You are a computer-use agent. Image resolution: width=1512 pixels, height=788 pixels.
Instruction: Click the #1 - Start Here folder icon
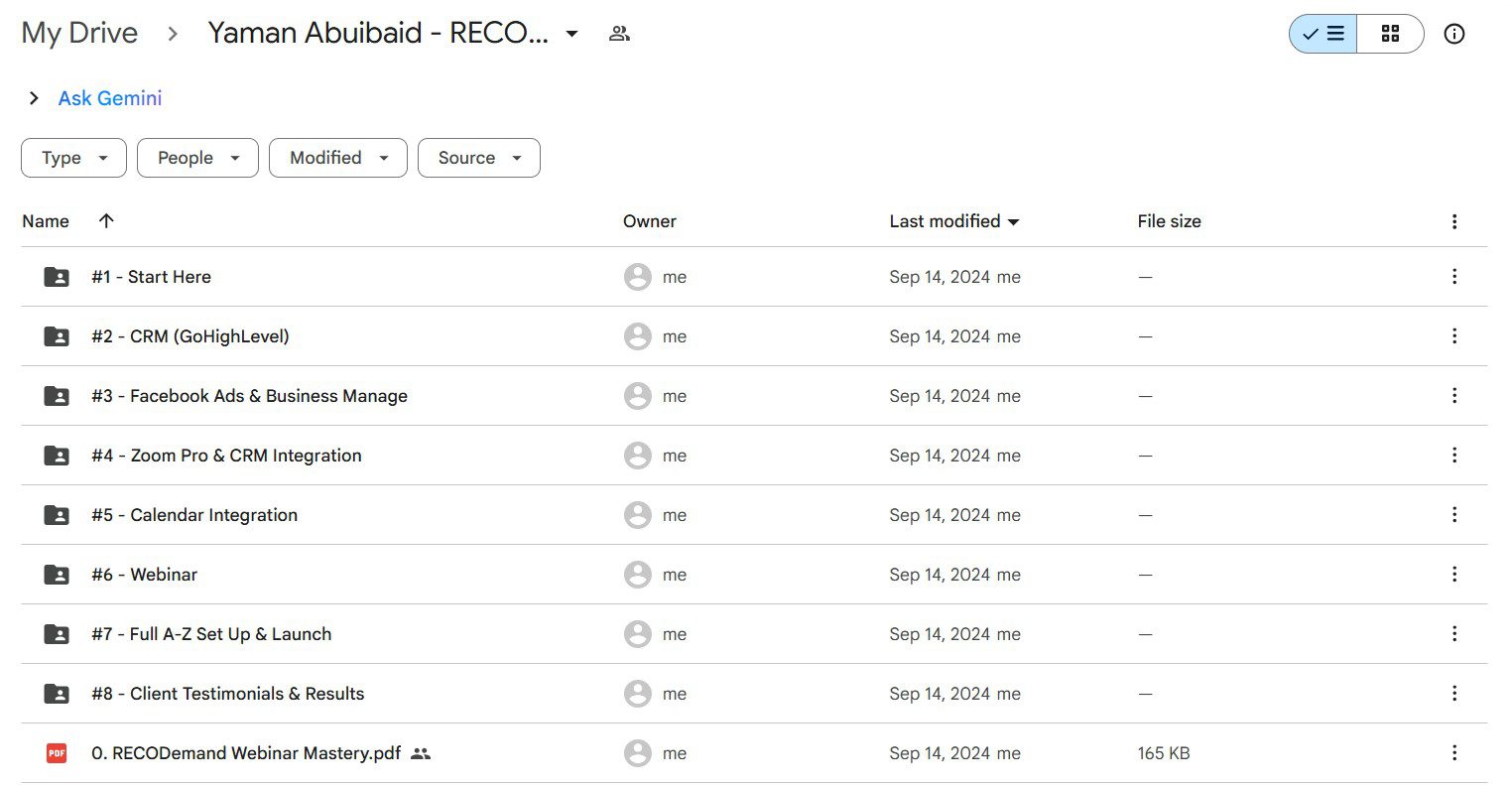click(x=57, y=277)
